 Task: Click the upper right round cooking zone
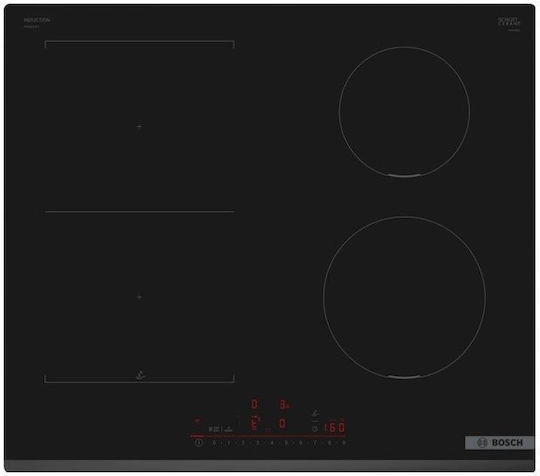(x=404, y=112)
